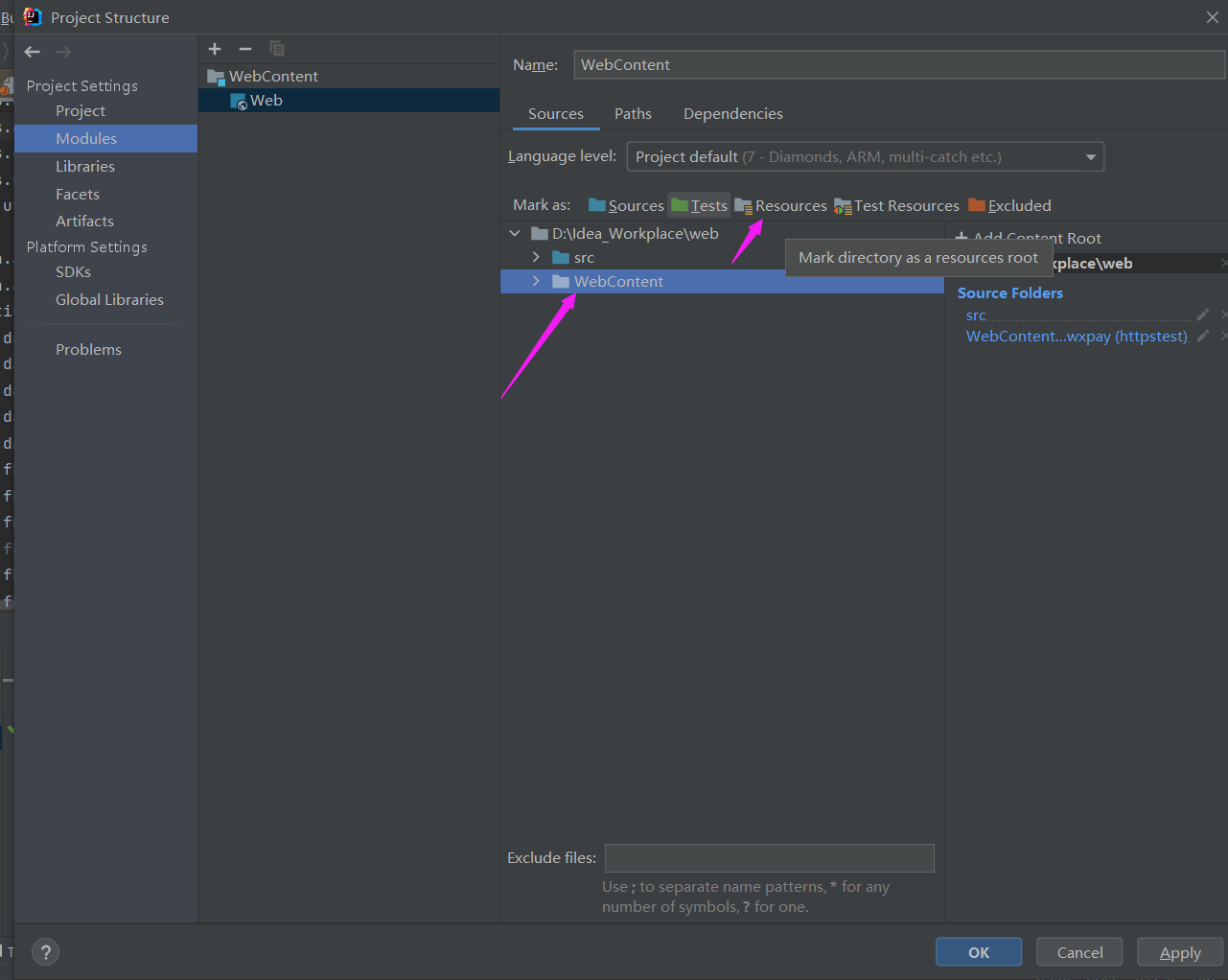Viewport: 1228px width, 980px height.
Task: Click the OK button
Action: [x=979, y=952]
